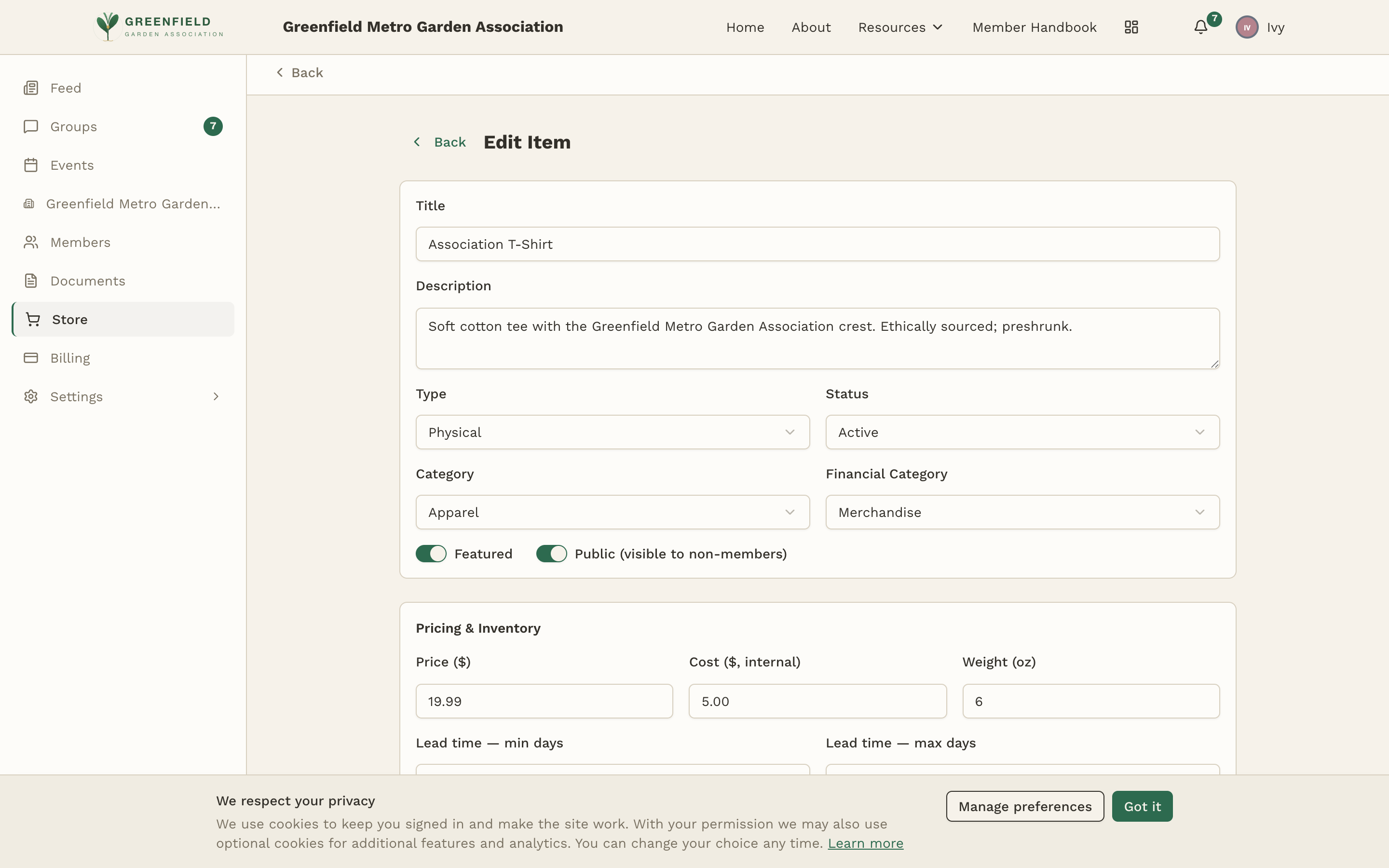Click the Edit Item page title
Screen dimensions: 1389x868
pyautogui.click(x=526, y=142)
